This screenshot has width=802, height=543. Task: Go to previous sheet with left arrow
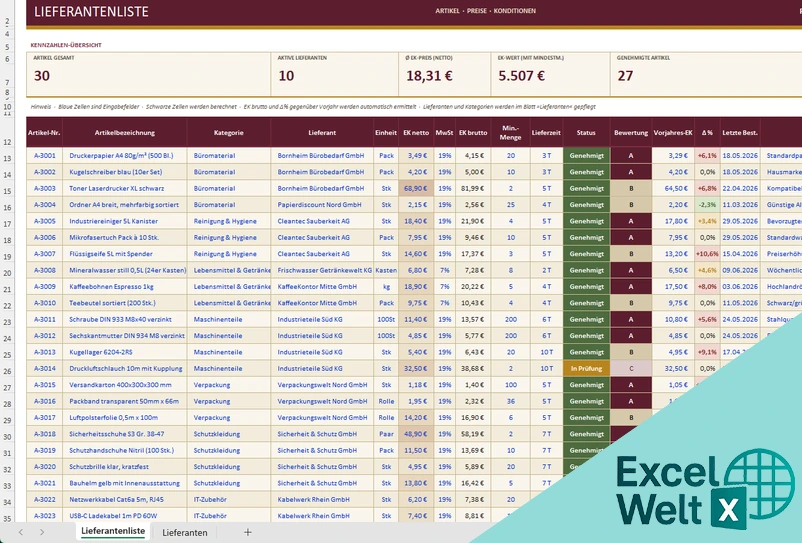point(21,532)
